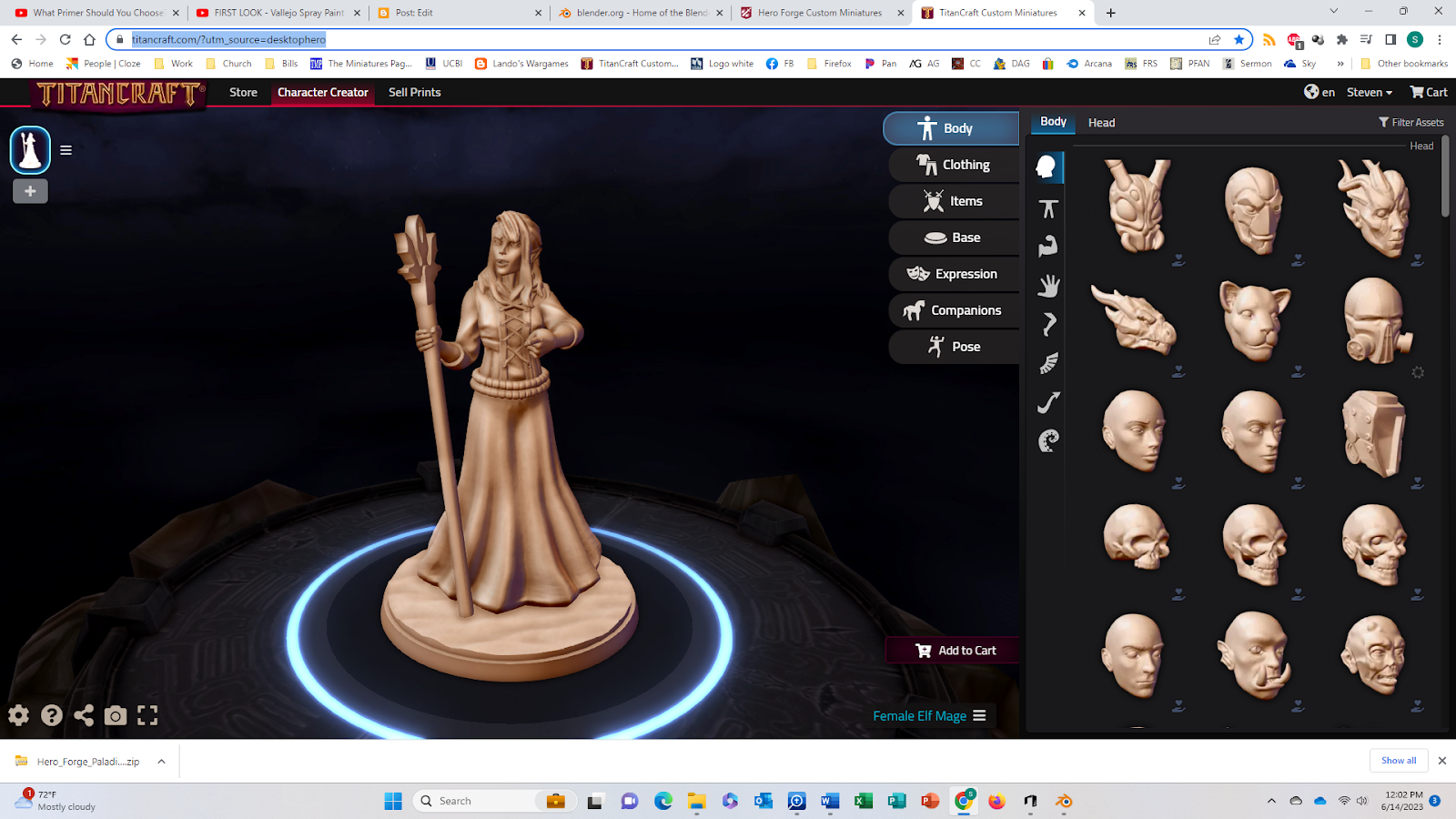The image size is (1456, 819).
Task: Select the Tail body-part icon
Action: [1048, 402]
